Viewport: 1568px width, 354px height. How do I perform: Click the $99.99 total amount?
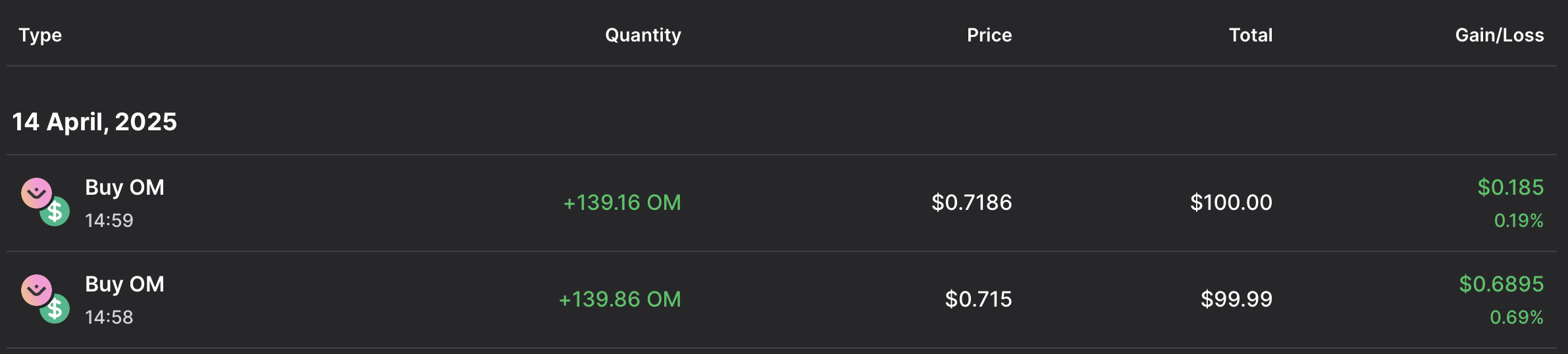click(x=1236, y=299)
